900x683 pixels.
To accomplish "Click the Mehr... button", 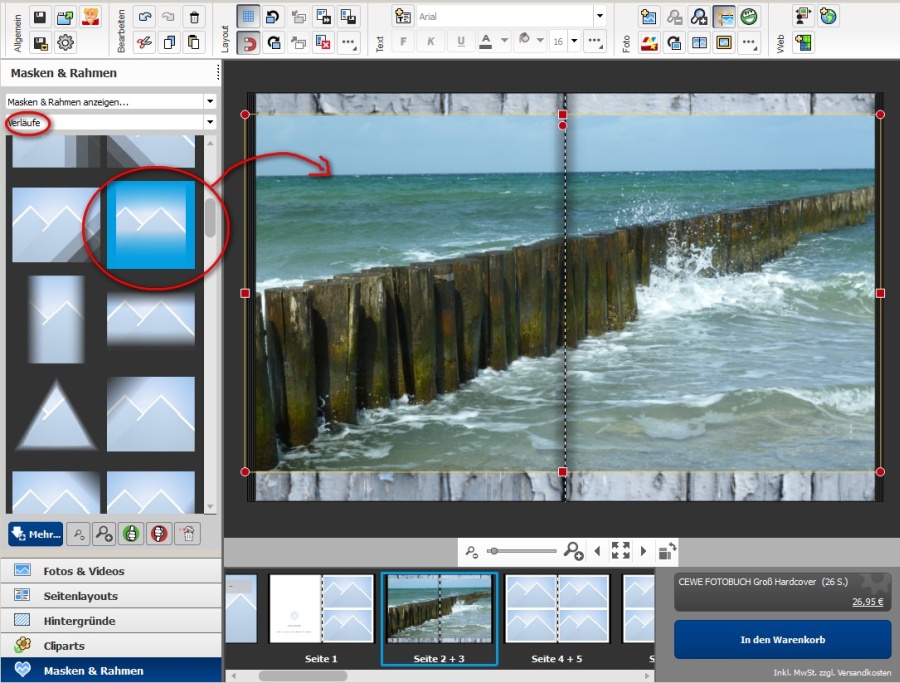I will tap(36, 534).
